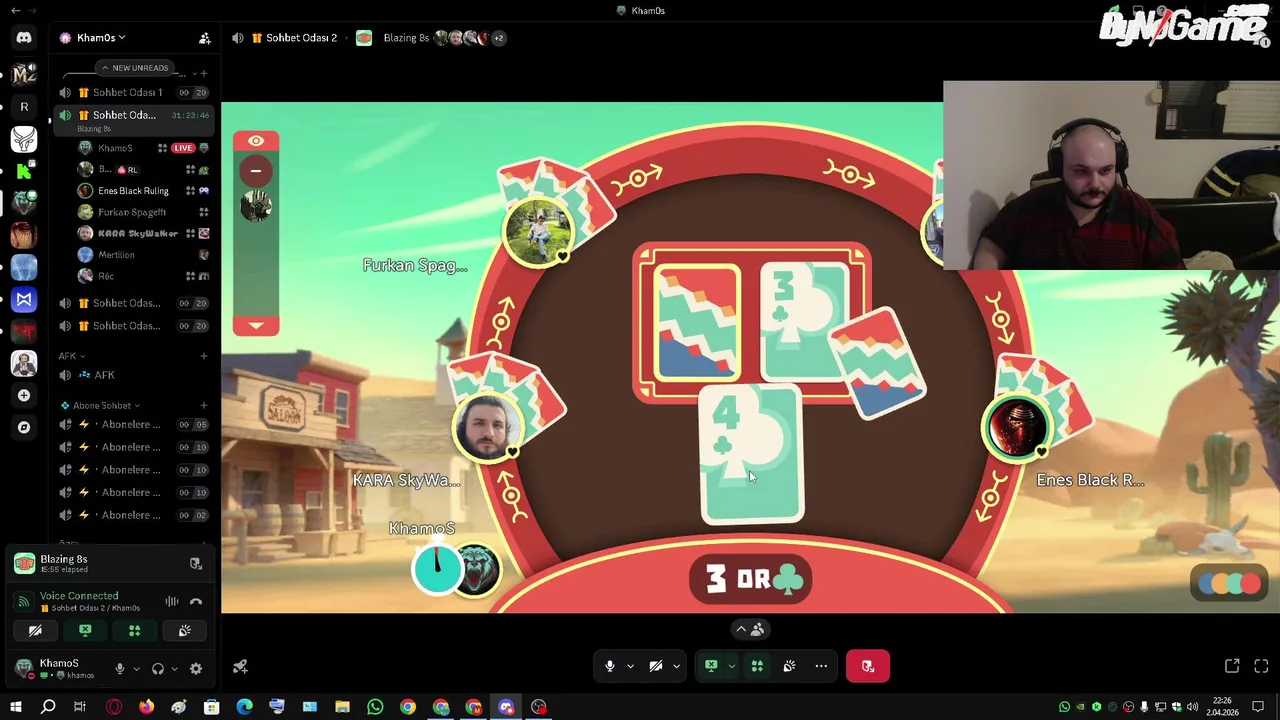Viewport: 1280px width, 720px height.
Task: Open soundboard in call bar
Action: coord(789,666)
